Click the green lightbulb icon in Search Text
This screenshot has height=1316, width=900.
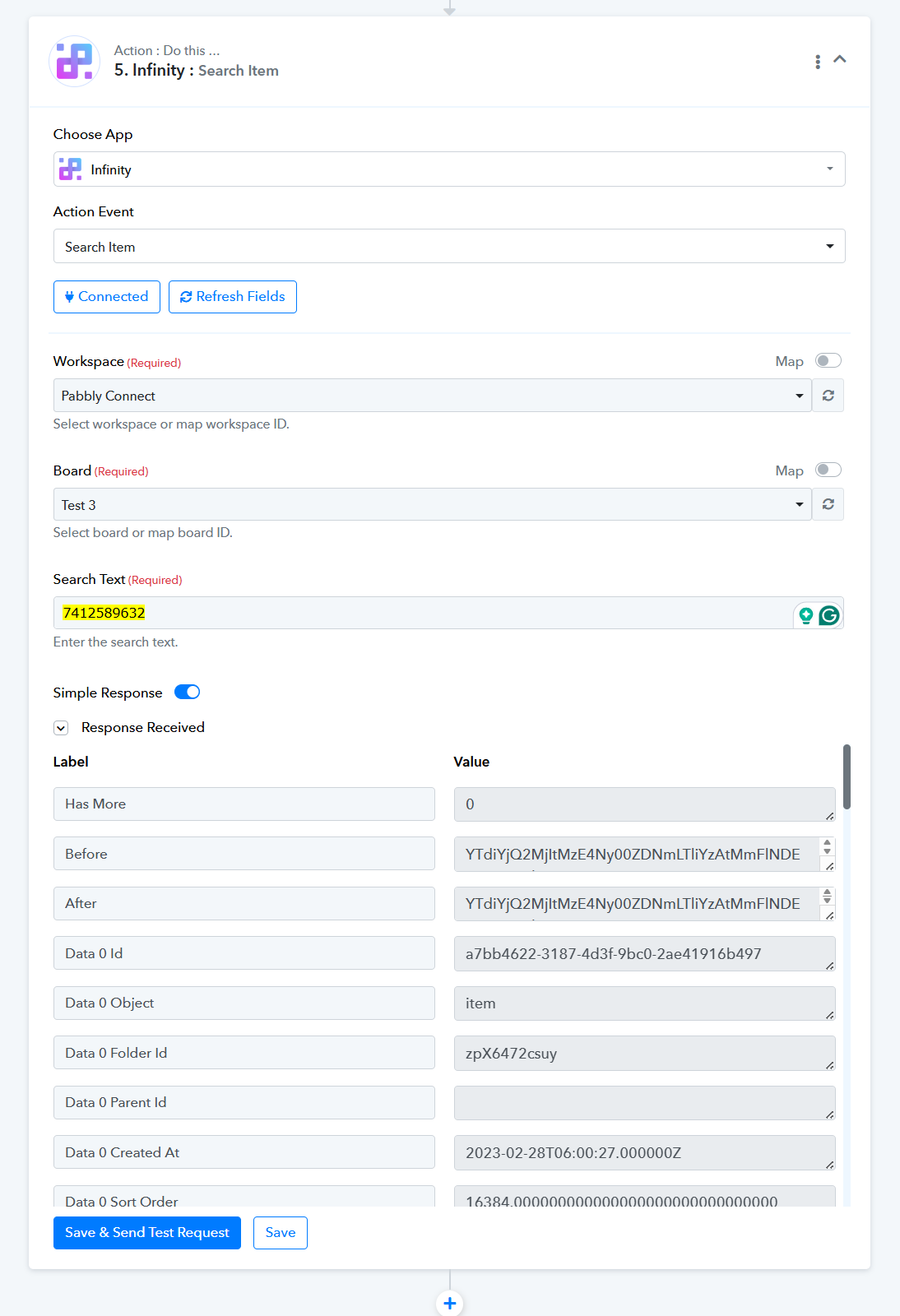pos(806,615)
